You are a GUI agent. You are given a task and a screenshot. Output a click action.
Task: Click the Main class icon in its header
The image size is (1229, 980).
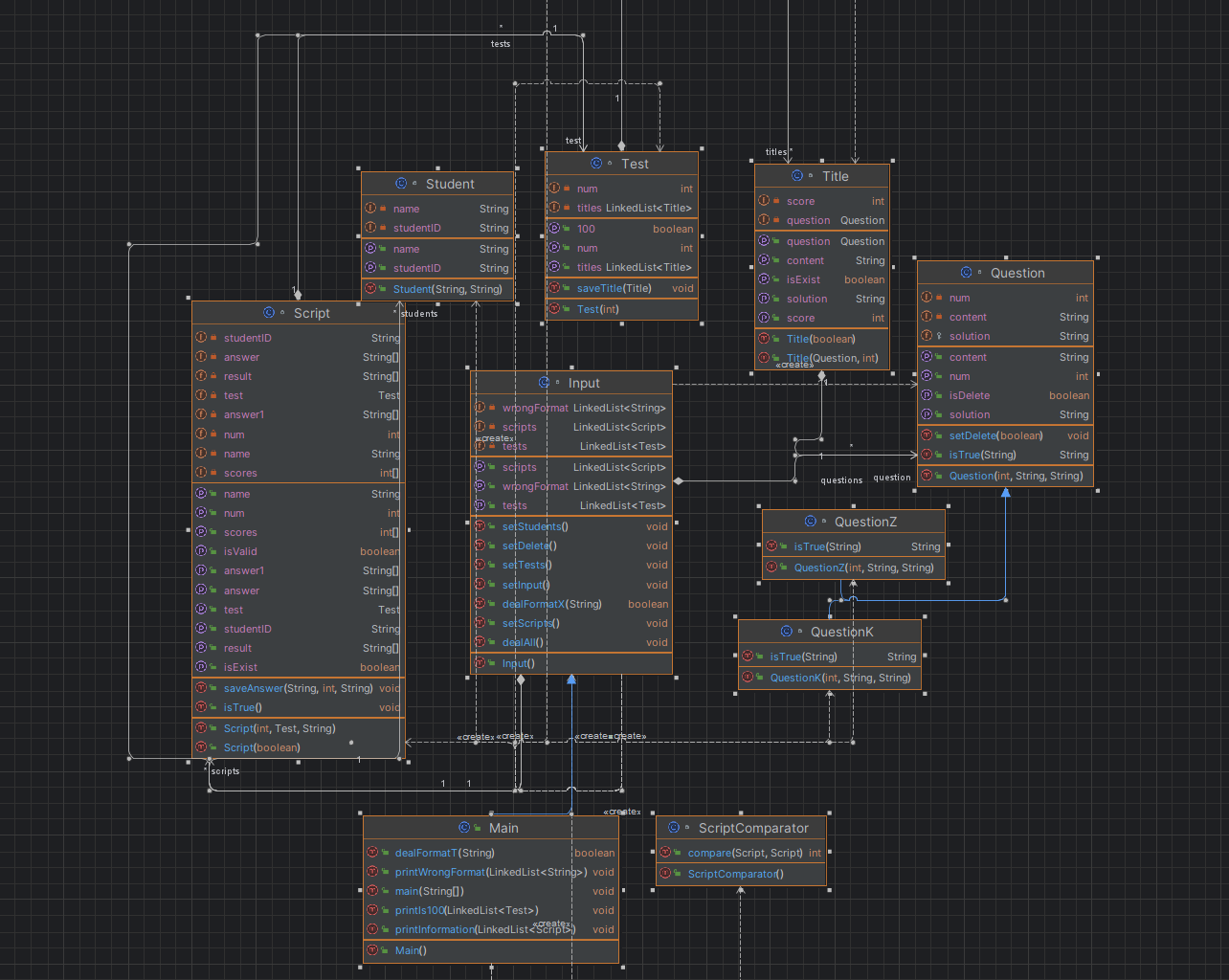tap(464, 828)
